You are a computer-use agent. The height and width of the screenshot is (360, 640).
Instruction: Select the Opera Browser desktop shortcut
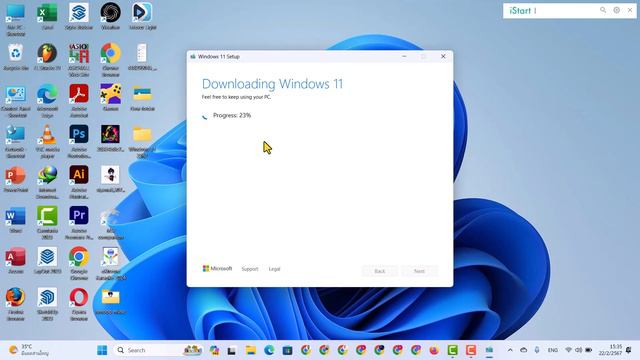[79, 304]
